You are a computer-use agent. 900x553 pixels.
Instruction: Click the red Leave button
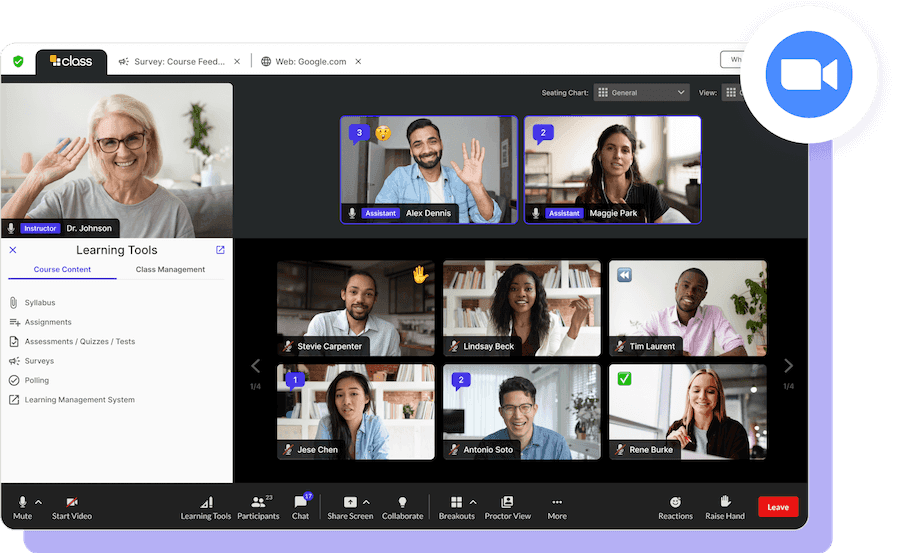(778, 507)
